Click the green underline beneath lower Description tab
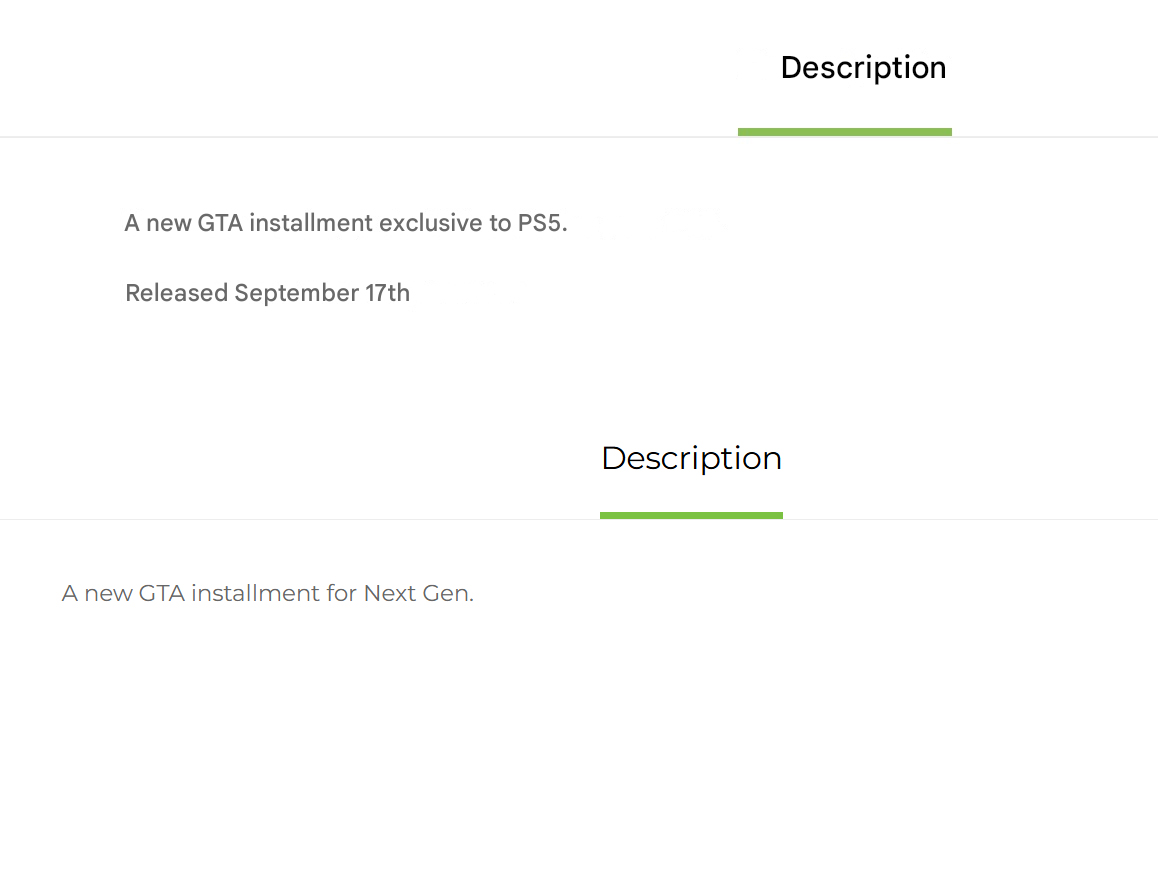Screen dimensions: 1158x880 [691, 515]
